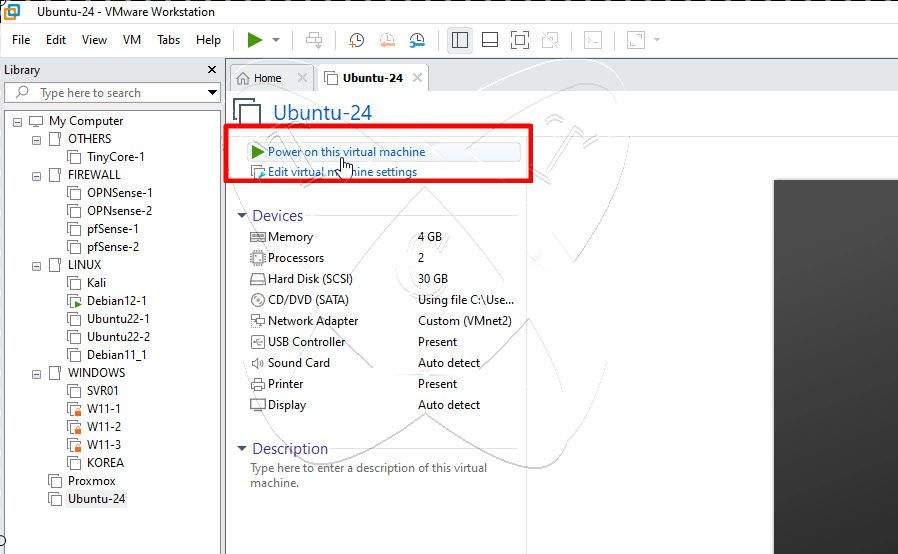Click the green Power On toolbar button
This screenshot has width=898, height=554.
pyautogui.click(x=255, y=40)
